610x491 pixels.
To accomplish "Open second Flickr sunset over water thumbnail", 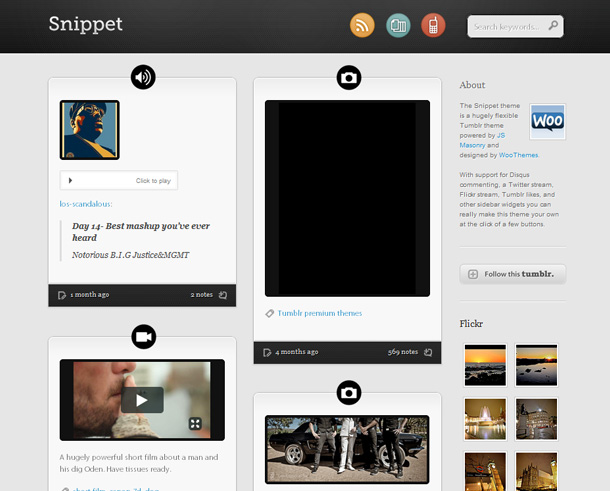I will [536, 365].
